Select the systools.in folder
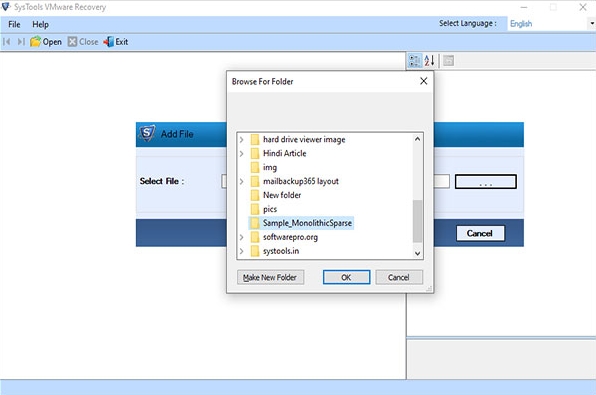 [x=281, y=251]
